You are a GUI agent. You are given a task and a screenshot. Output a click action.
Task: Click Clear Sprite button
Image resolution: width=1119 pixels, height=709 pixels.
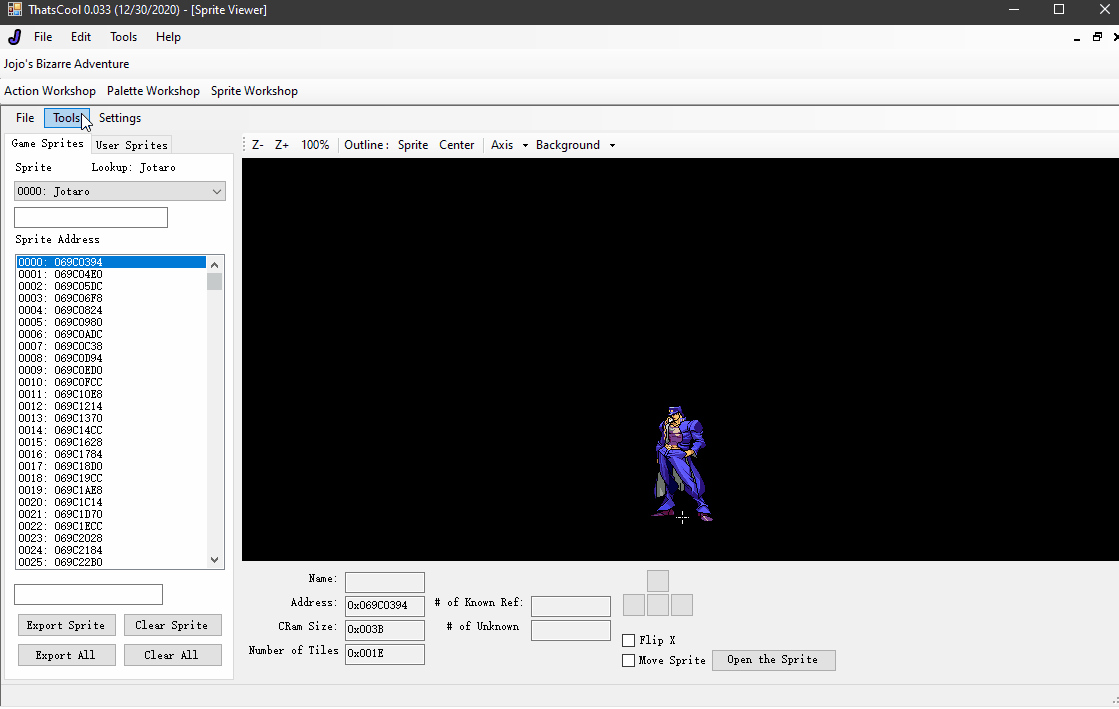point(172,625)
